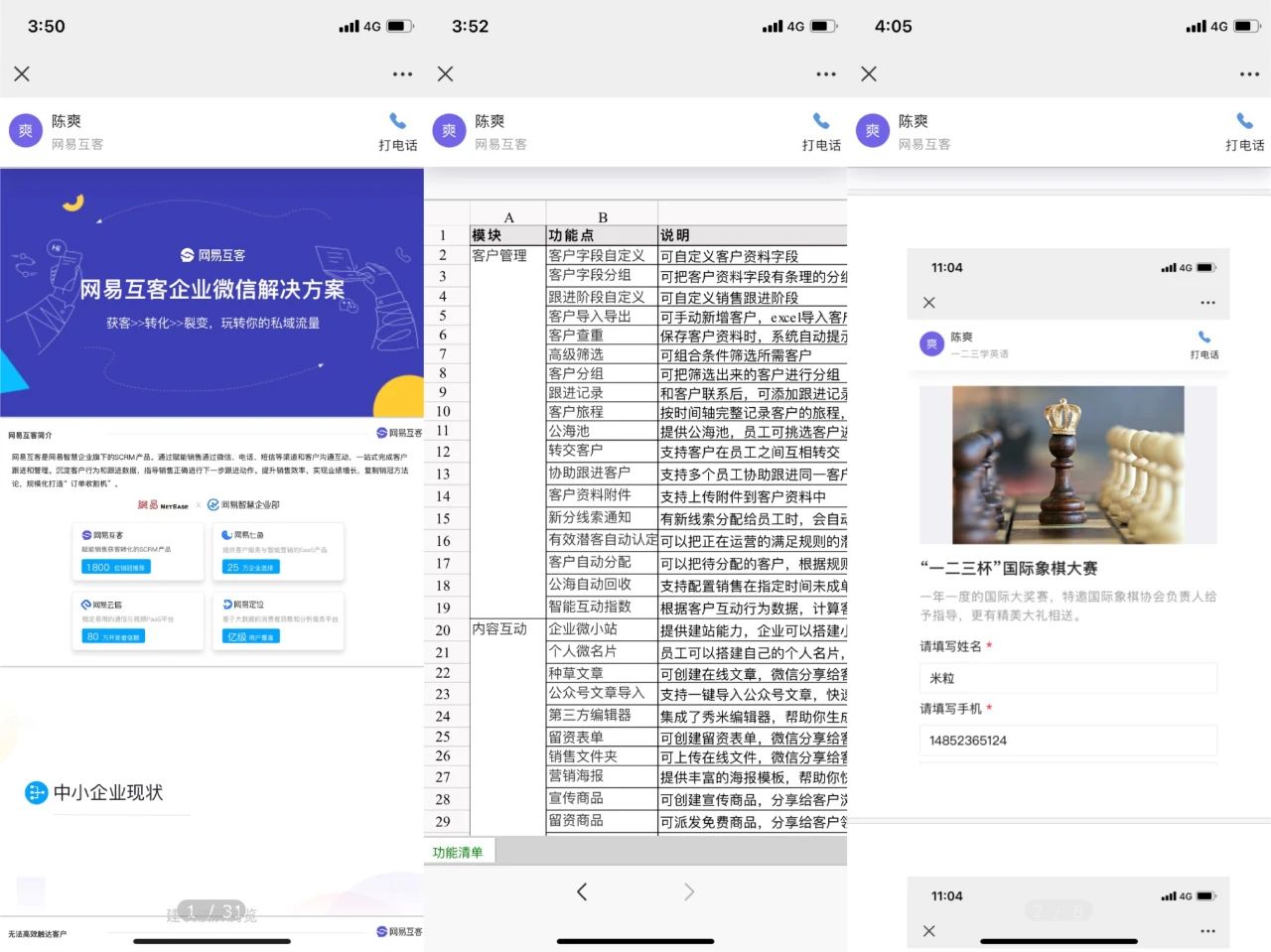1271x952 pixels.
Task: Tap the 打电话 phone icon in the 3:52 screen
Action: (x=821, y=121)
